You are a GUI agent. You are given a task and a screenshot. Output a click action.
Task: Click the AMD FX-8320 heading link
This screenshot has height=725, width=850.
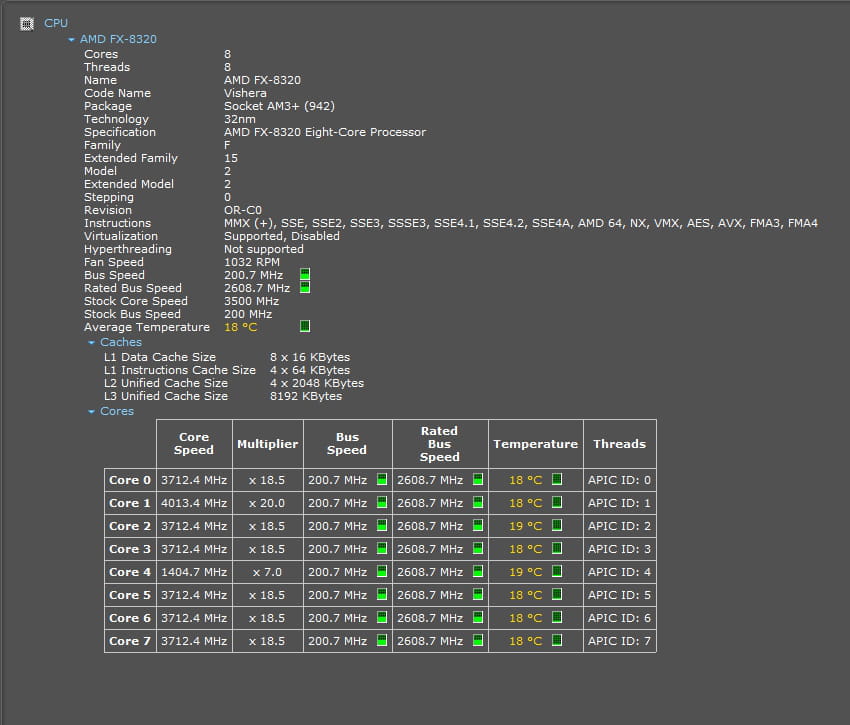click(118, 39)
